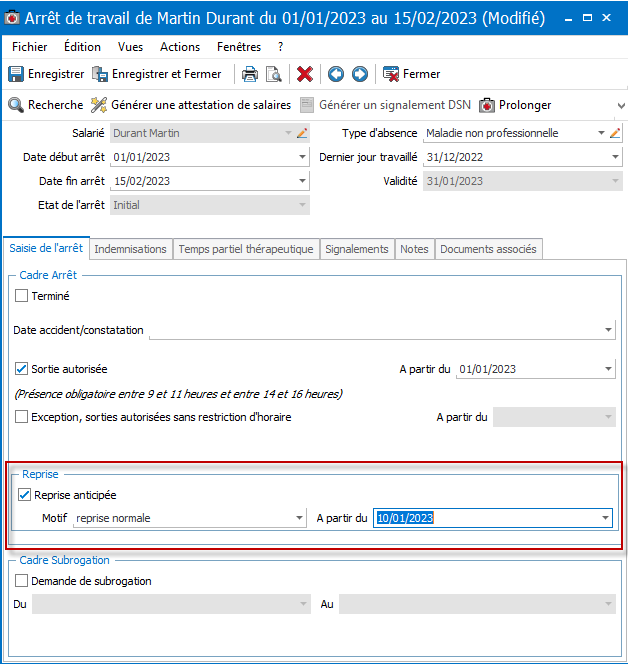The width and height of the screenshot is (628, 664).
Task: Go to next record blue arrow
Action: (360, 74)
